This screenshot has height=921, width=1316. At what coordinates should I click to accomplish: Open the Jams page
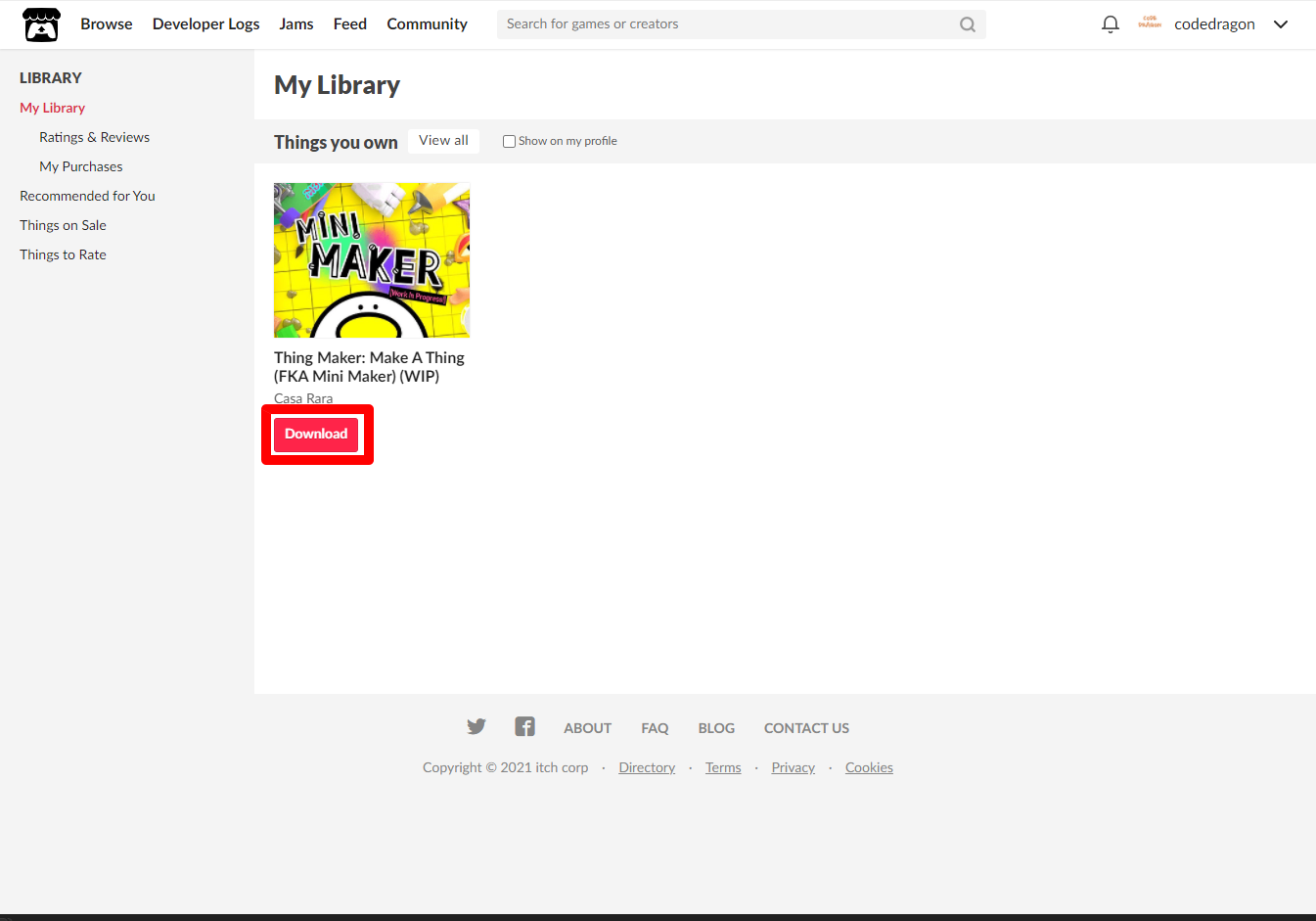click(296, 23)
